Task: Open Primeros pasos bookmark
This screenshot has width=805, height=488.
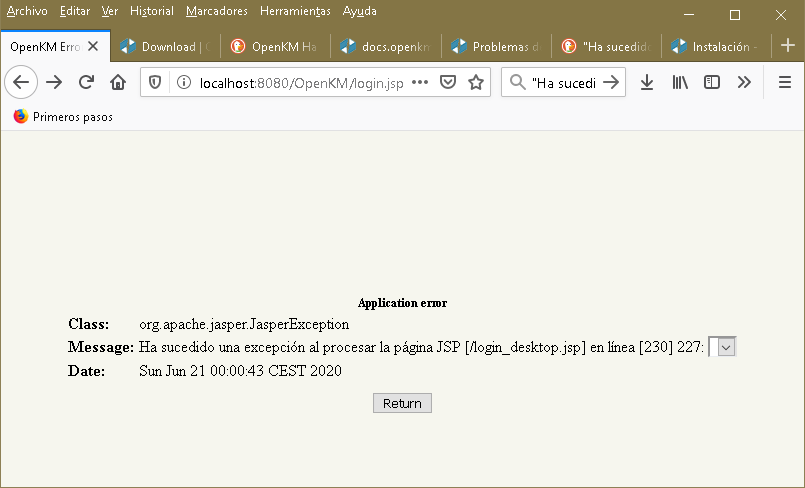Action: 63,116
